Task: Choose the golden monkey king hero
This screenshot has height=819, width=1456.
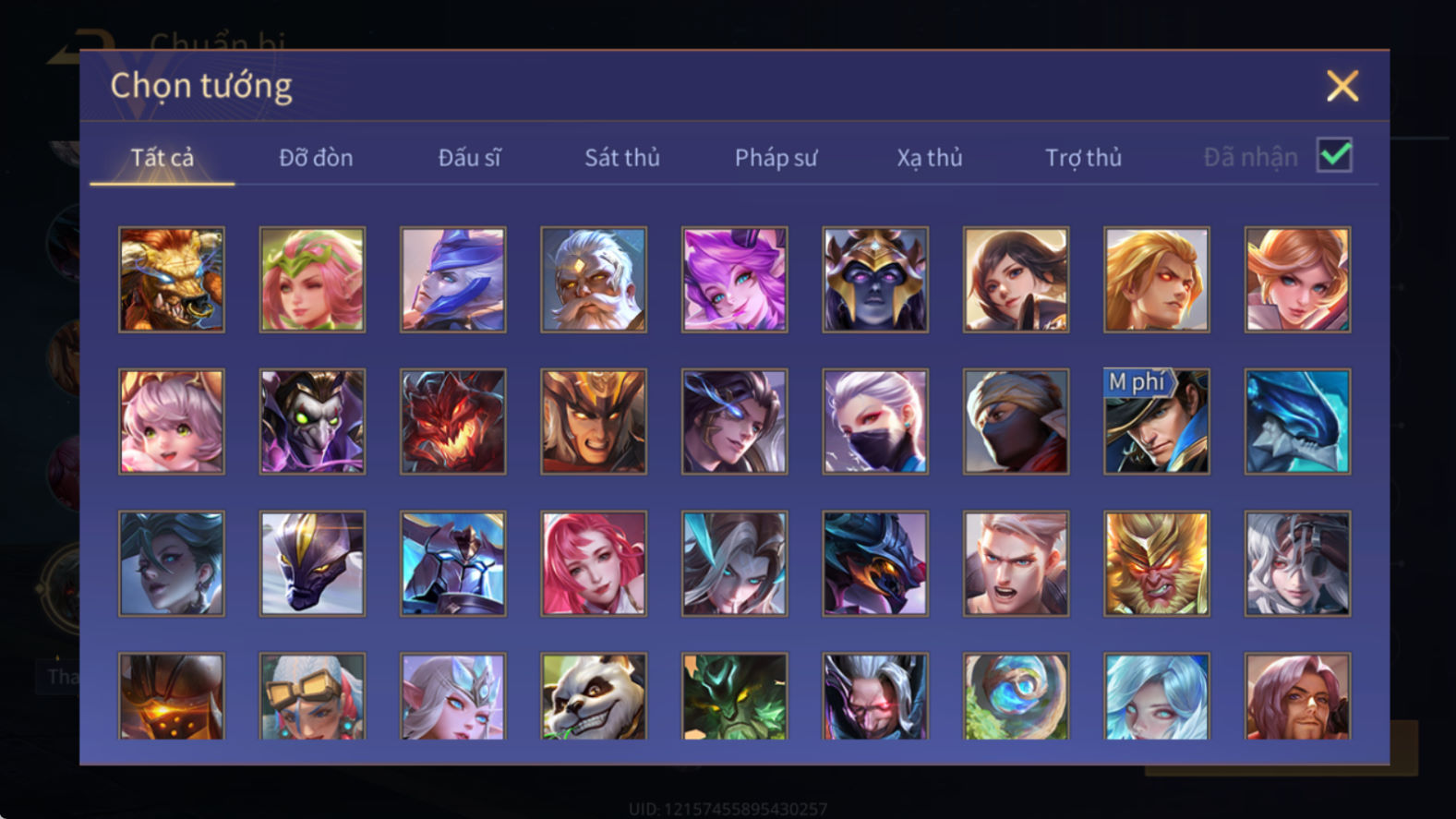Action: [x=1156, y=563]
